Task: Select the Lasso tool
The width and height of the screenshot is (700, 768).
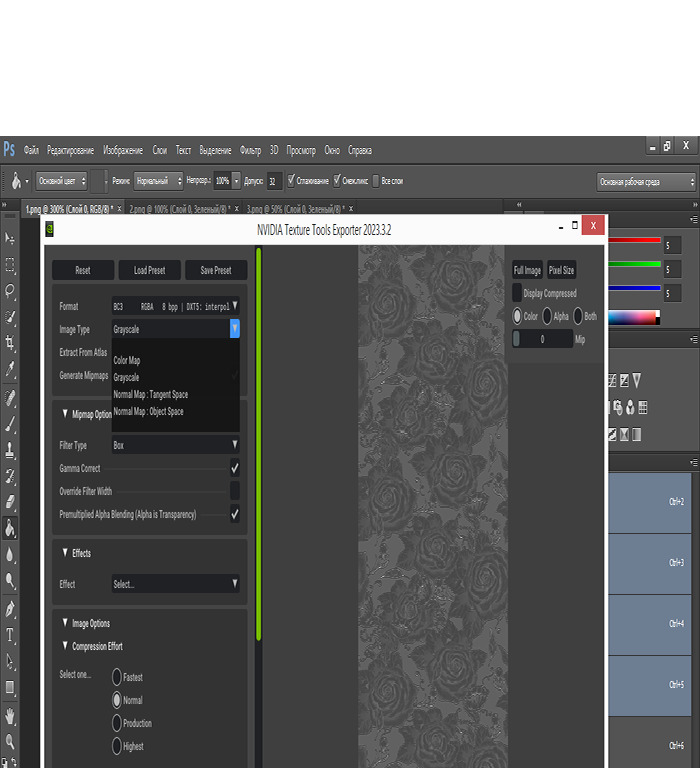Action: 10,291
